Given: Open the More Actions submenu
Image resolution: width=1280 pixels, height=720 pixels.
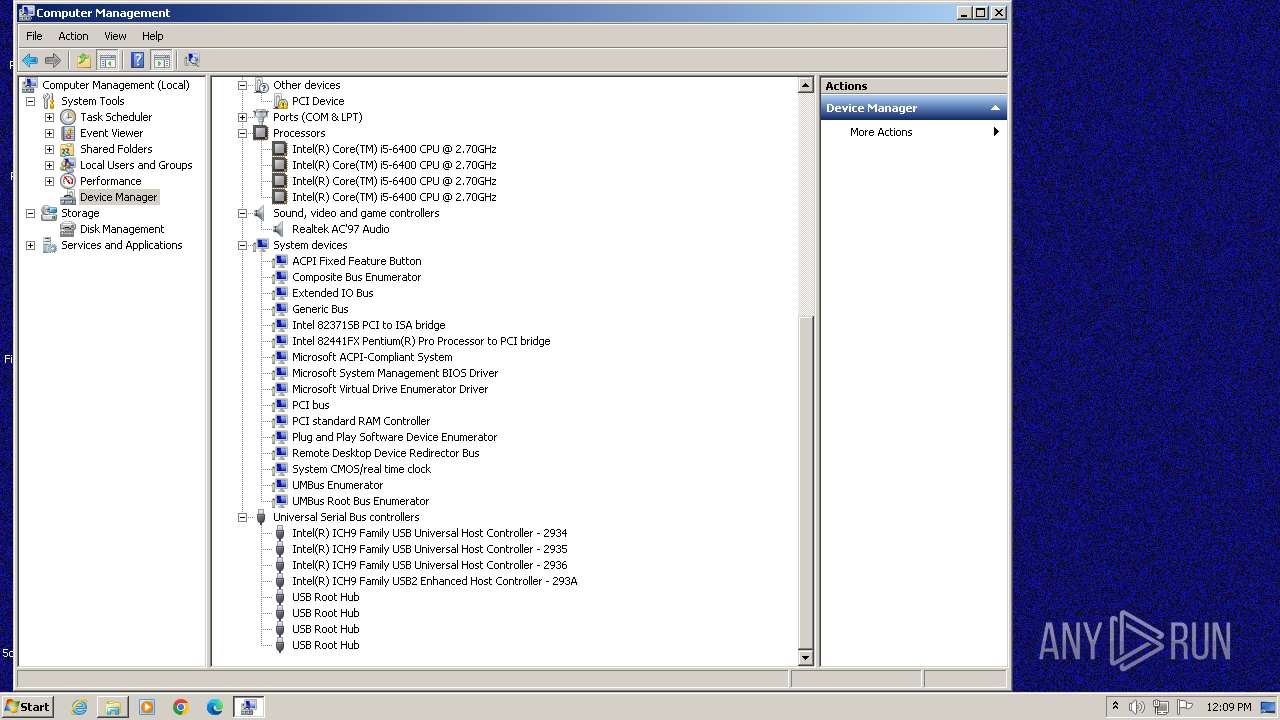Looking at the screenshot, I should (x=913, y=132).
